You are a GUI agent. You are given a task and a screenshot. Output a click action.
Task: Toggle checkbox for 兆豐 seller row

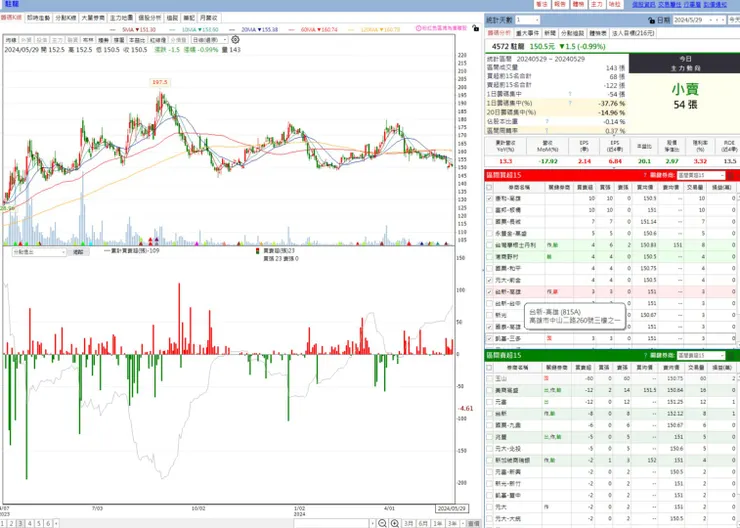(489, 437)
